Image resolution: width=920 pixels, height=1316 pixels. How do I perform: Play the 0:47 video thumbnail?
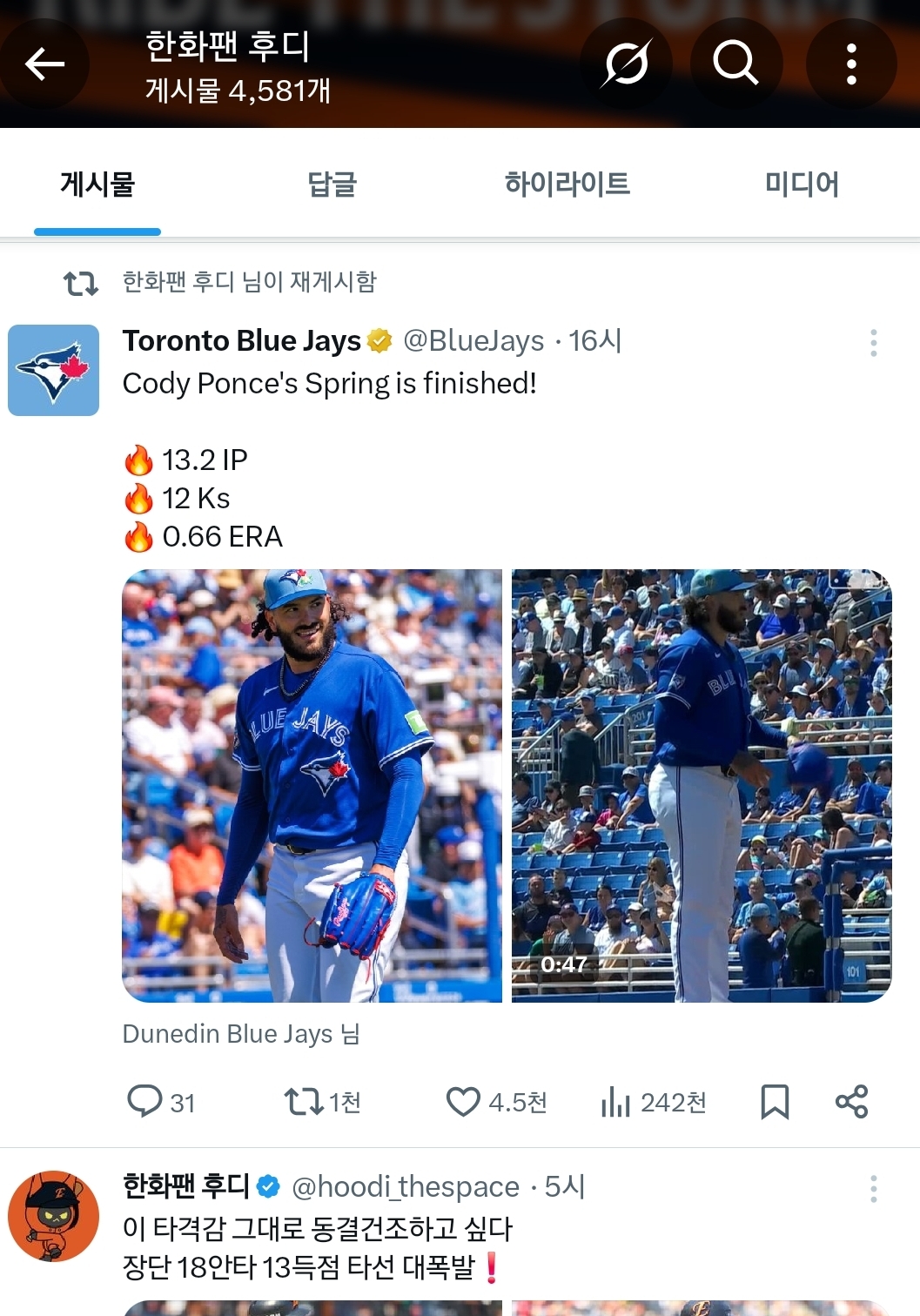(x=702, y=785)
